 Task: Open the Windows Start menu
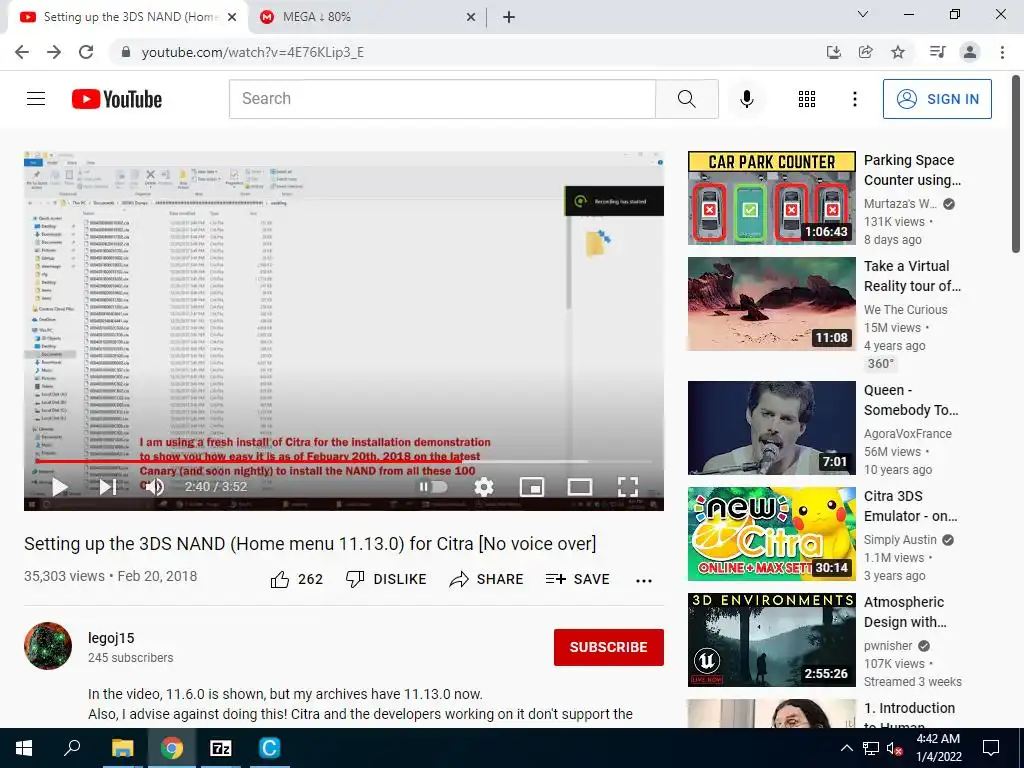pyautogui.click(x=24, y=748)
